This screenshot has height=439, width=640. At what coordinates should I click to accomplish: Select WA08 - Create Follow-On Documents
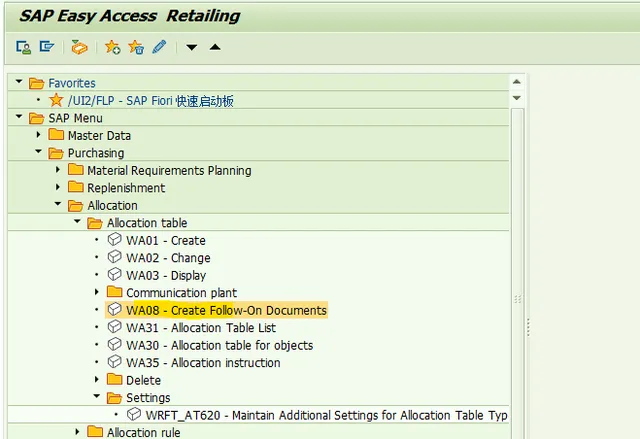pyautogui.click(x=225, y=310)
